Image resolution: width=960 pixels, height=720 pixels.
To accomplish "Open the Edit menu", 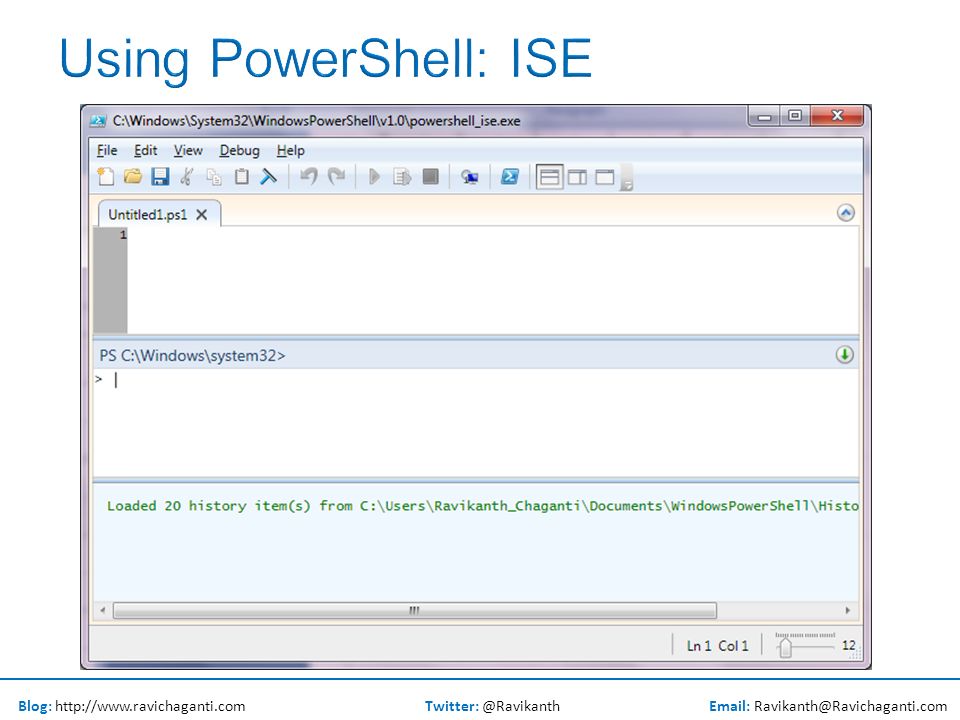I will (146, 150).
